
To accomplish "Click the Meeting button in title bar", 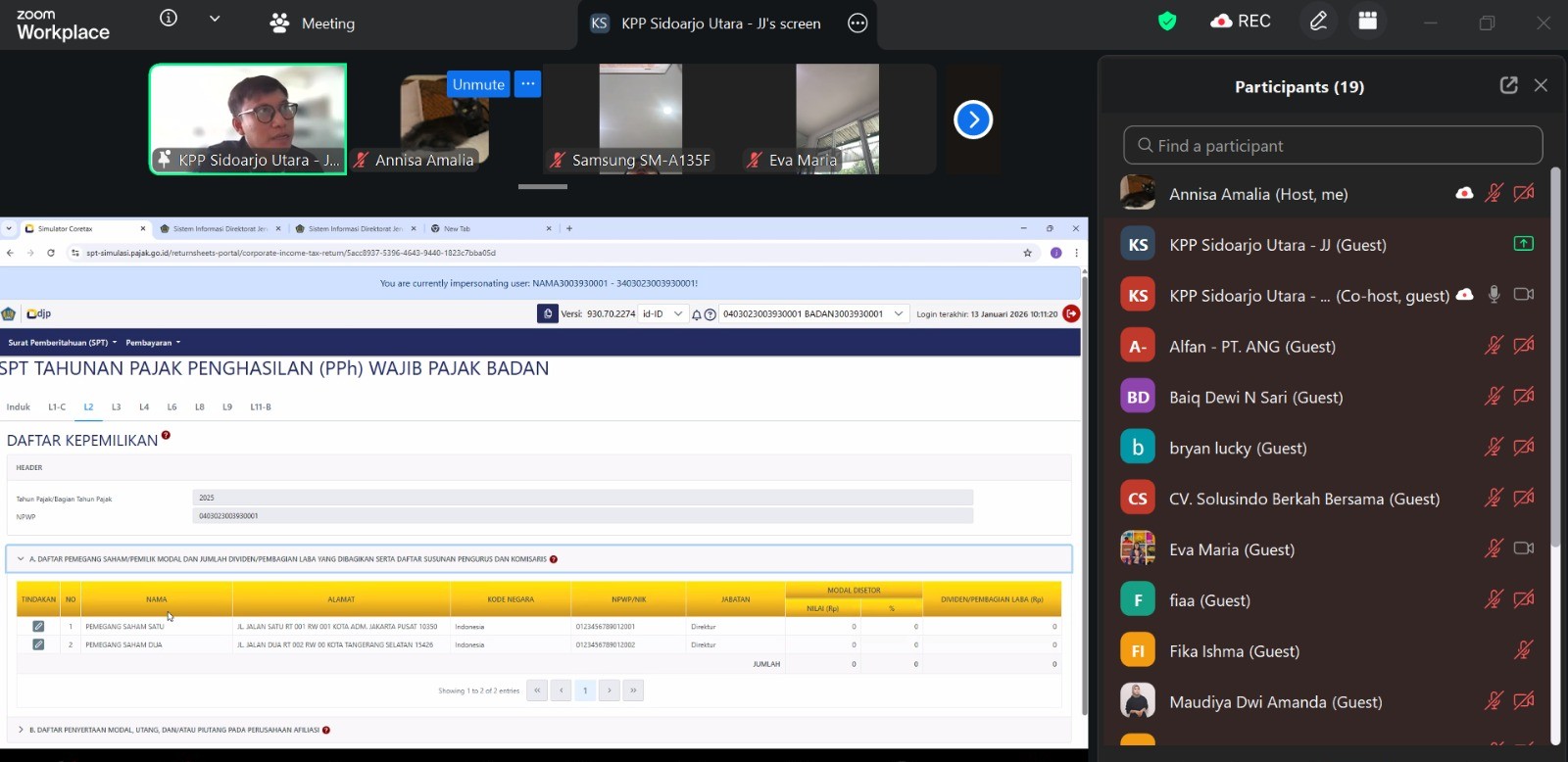I will (313, 24).
